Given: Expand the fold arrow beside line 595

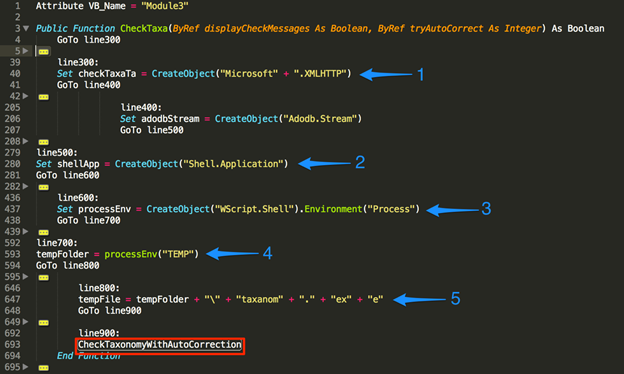Looking at the screenshot, I should coord(26,276).
